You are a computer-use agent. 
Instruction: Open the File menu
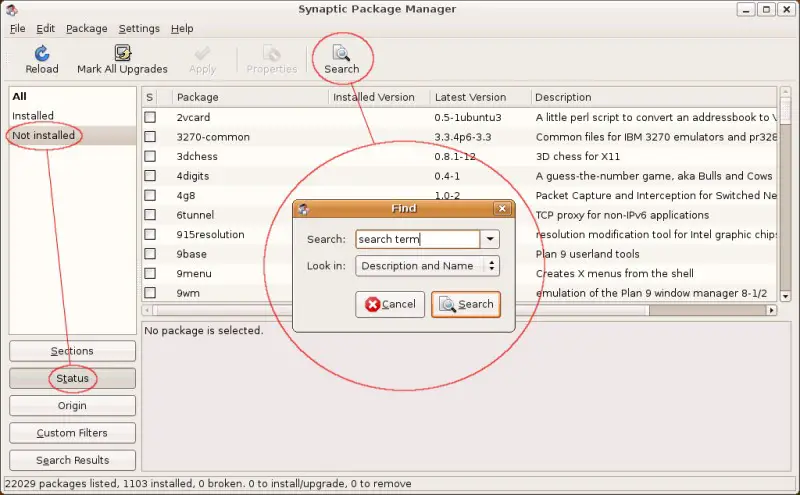(x=17, y=29)
